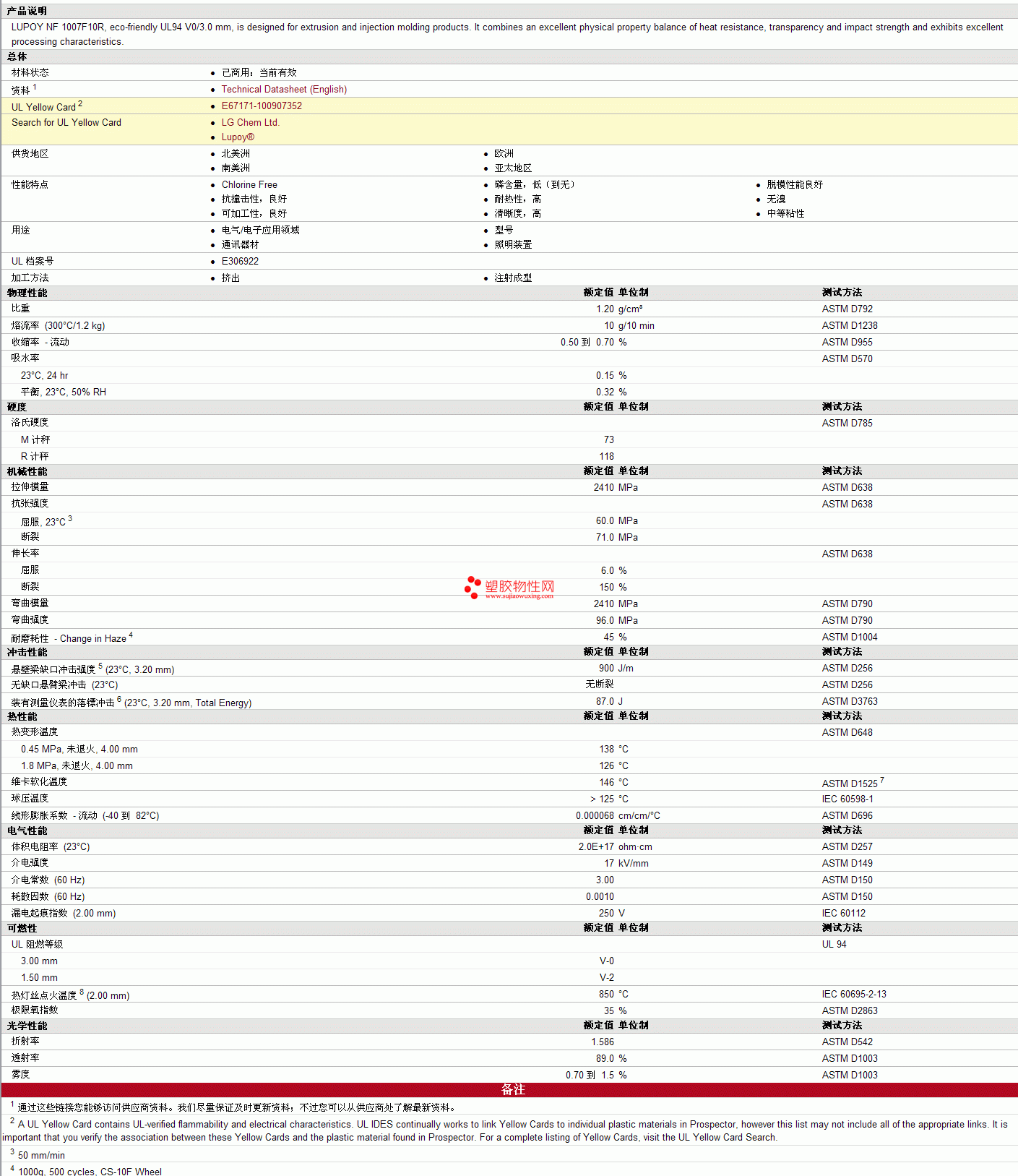Click the '洛氏硬度' row label

30,423
